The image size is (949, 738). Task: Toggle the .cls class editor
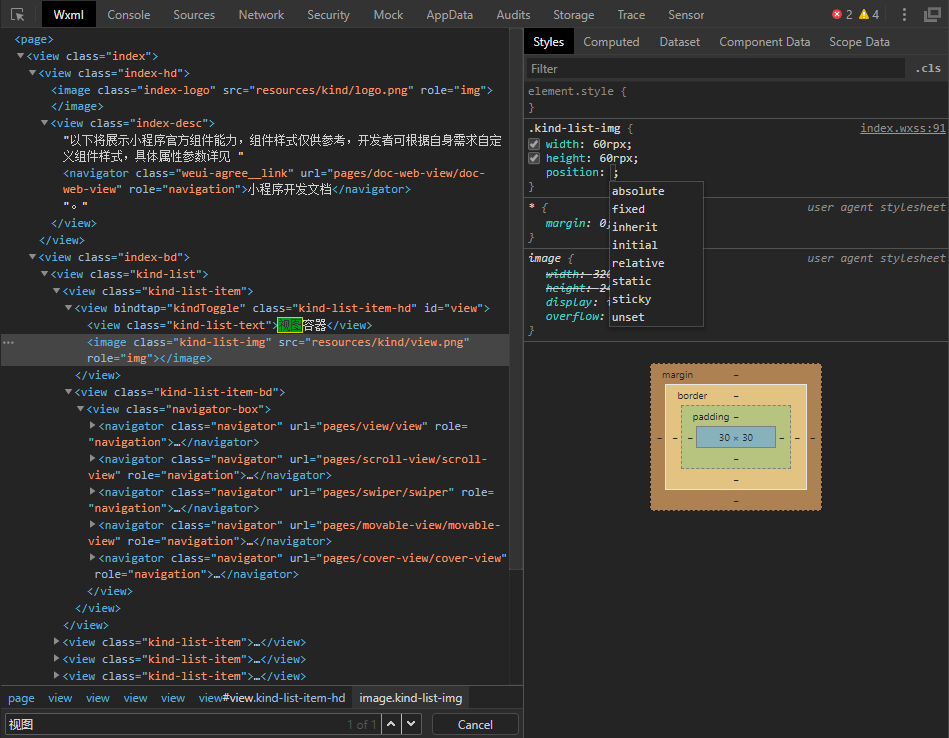[928, 68]
